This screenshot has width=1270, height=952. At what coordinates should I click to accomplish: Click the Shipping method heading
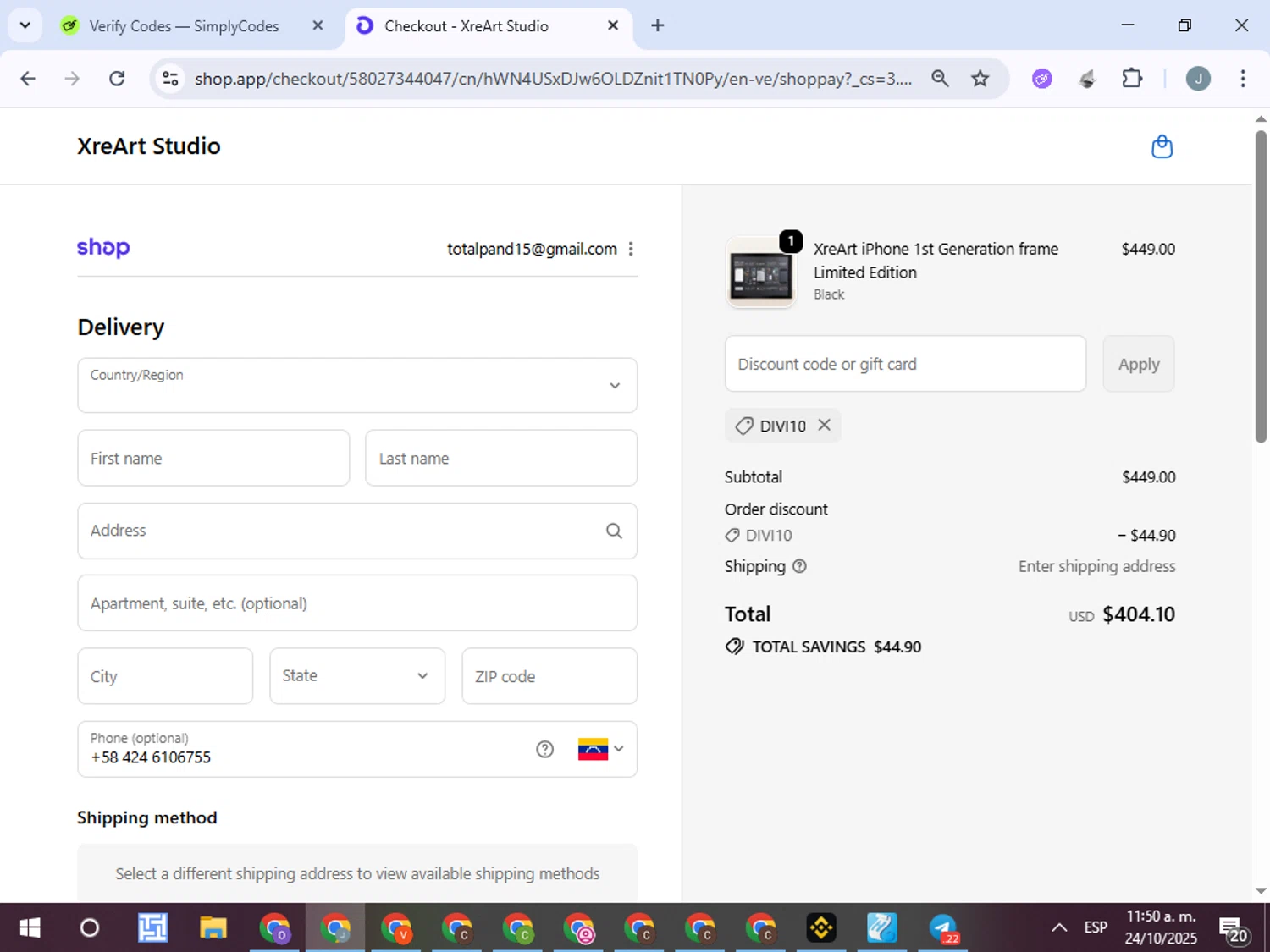tap(147, 817)
